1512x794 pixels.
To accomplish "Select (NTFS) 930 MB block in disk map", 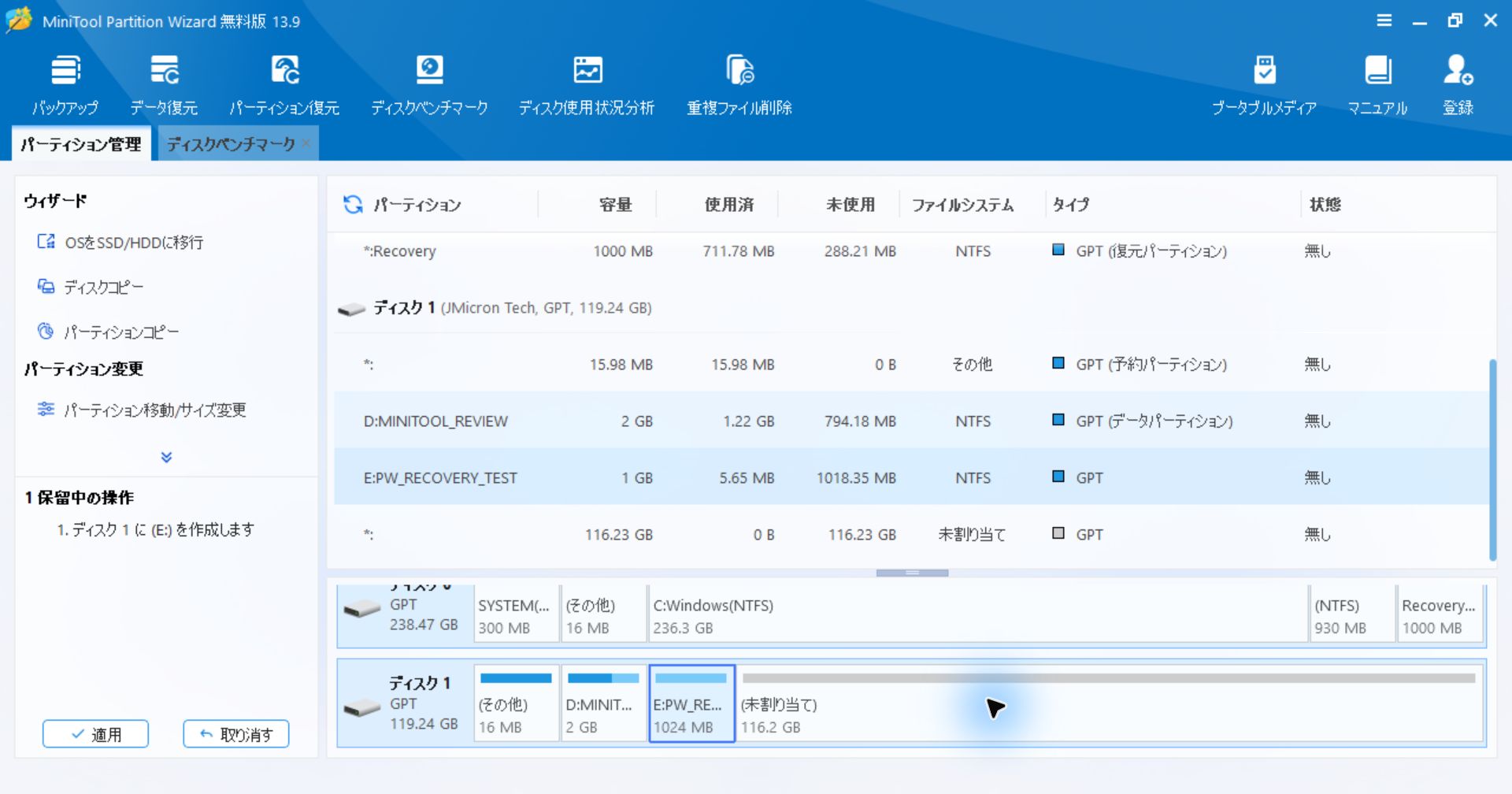I will coord(1352,614).
